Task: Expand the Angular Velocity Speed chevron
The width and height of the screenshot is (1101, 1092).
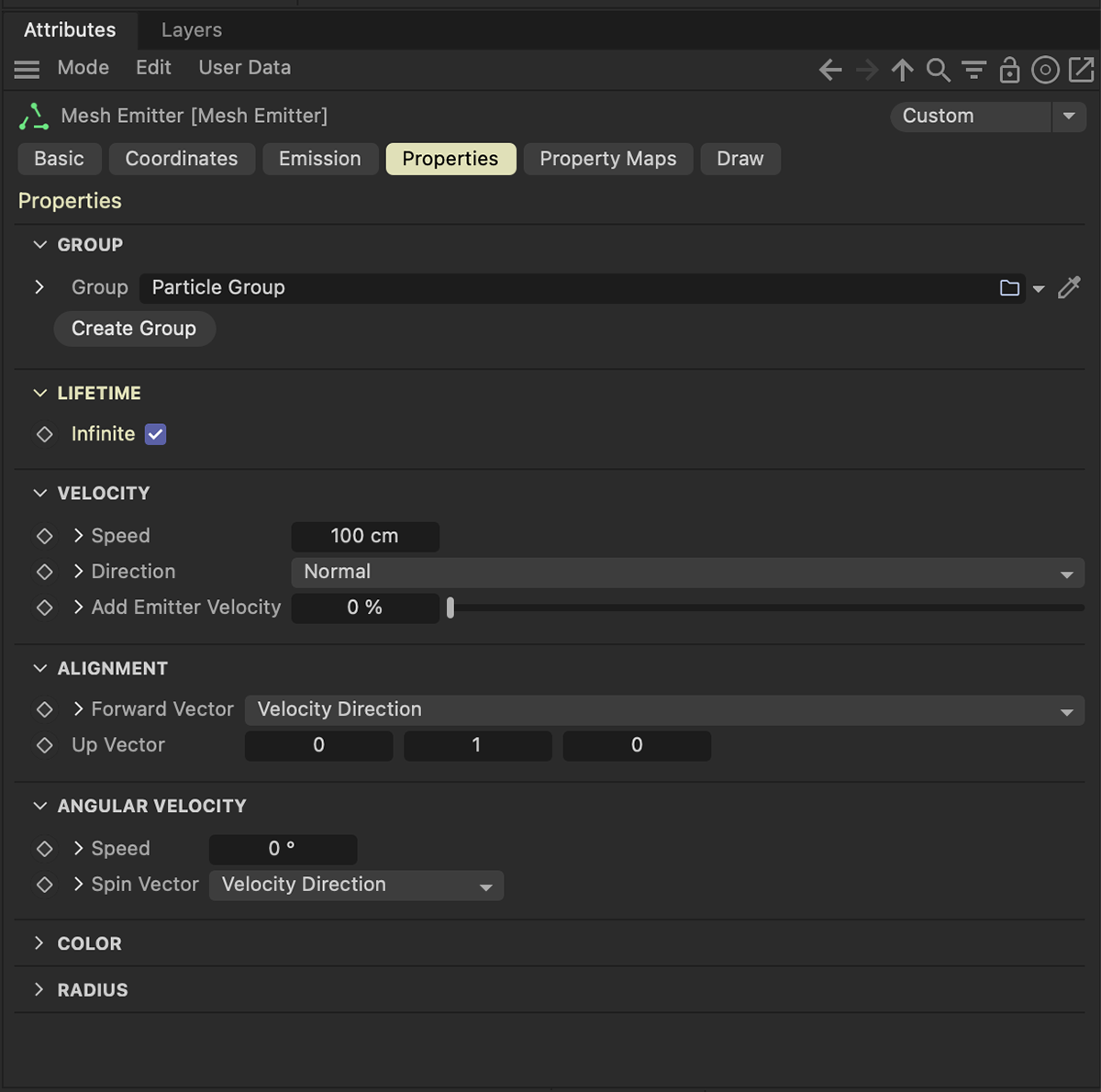Action: pyautogui.click(x=79, y=848)
